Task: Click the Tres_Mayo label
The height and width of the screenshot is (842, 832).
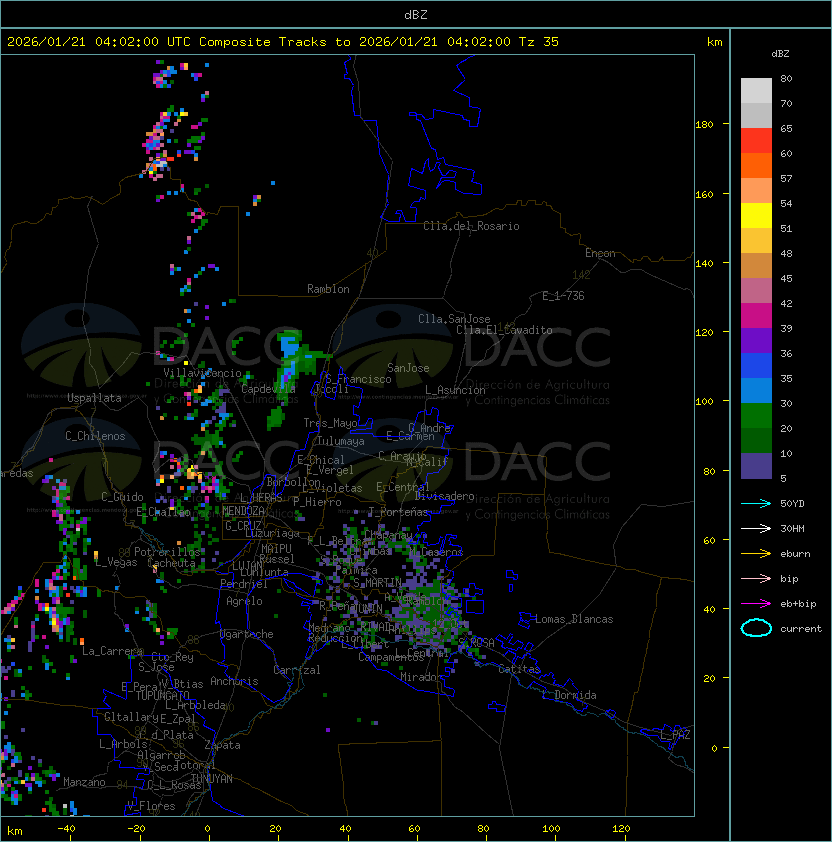Action: tap(330, 423)
